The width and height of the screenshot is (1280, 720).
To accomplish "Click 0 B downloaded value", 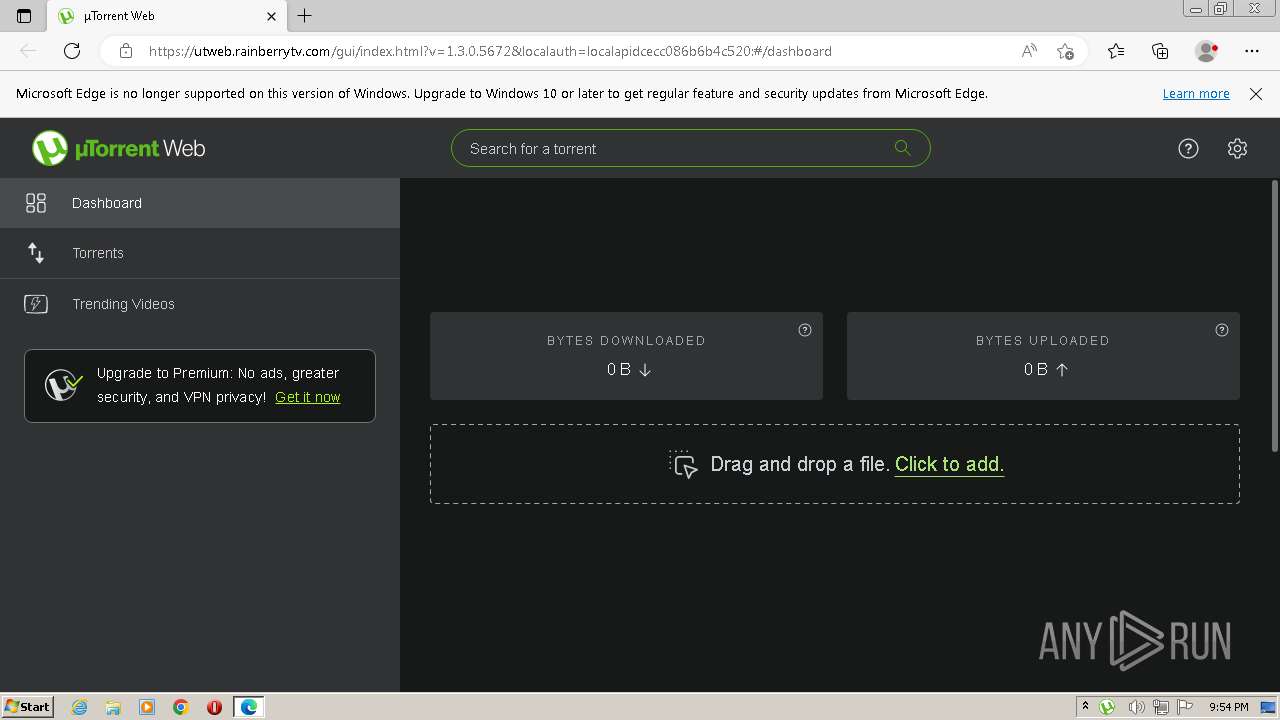I will [629, 369].
